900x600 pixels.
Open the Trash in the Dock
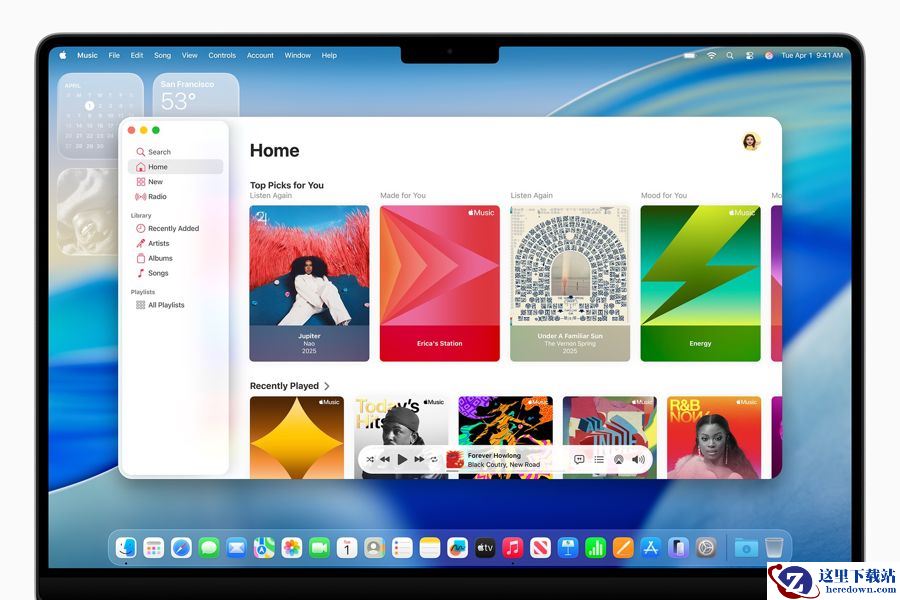click(x=774, y=548)
